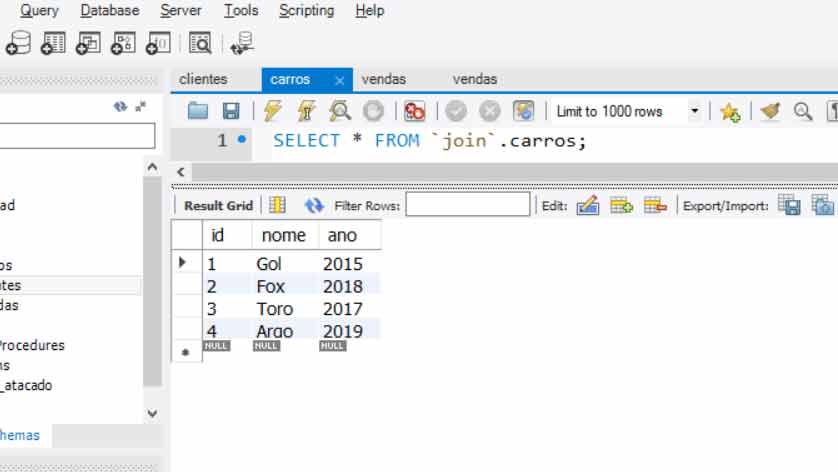Click the commit transaction check icon
The image size is (838, 472).
click(456, 111)
